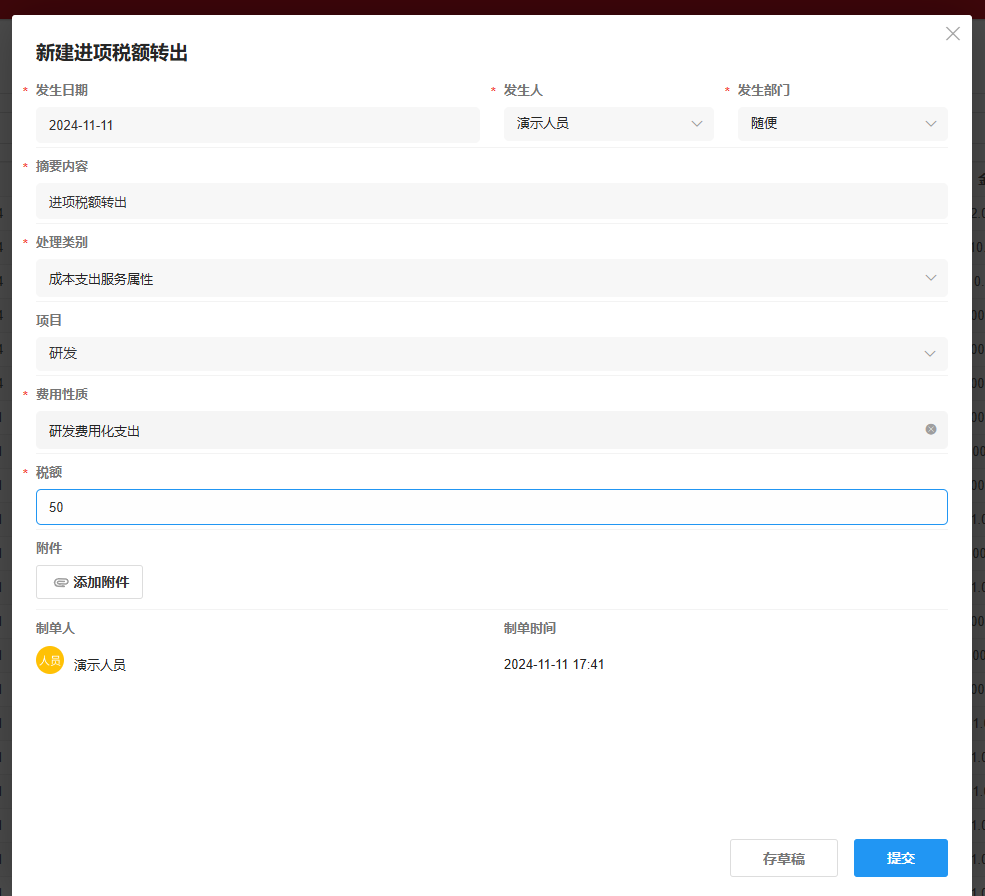Image resolution: width=985 pixels, height=896 pixels.
Task: Click the chevron arrow in 项目 field
Action: 931,354
